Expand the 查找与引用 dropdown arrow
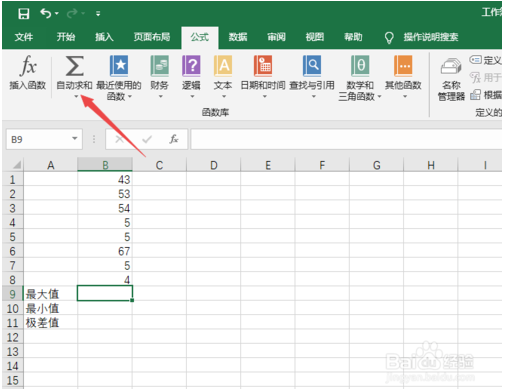The image size is (506, 389). point(313,97)
